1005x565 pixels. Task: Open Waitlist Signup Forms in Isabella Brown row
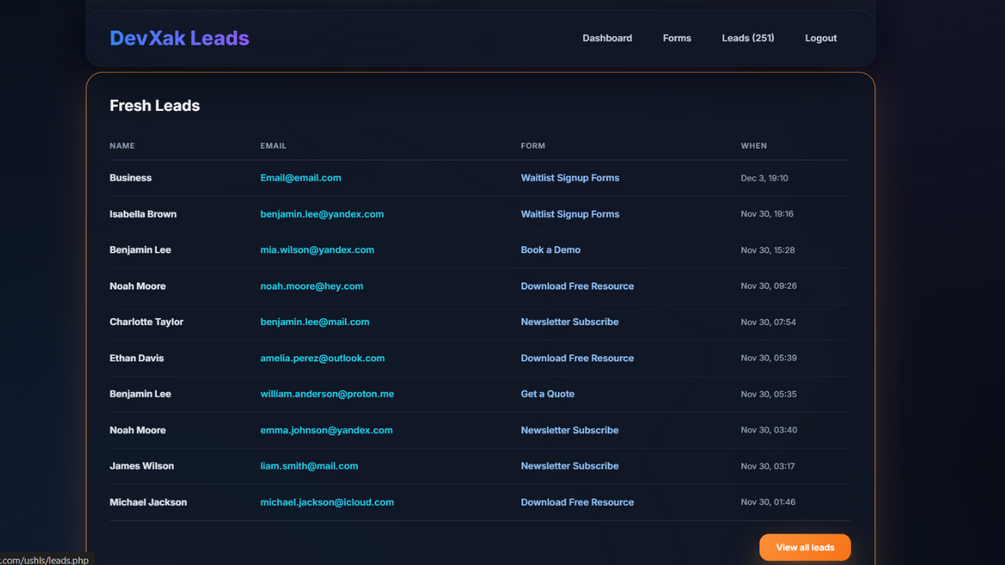point(570,214)
